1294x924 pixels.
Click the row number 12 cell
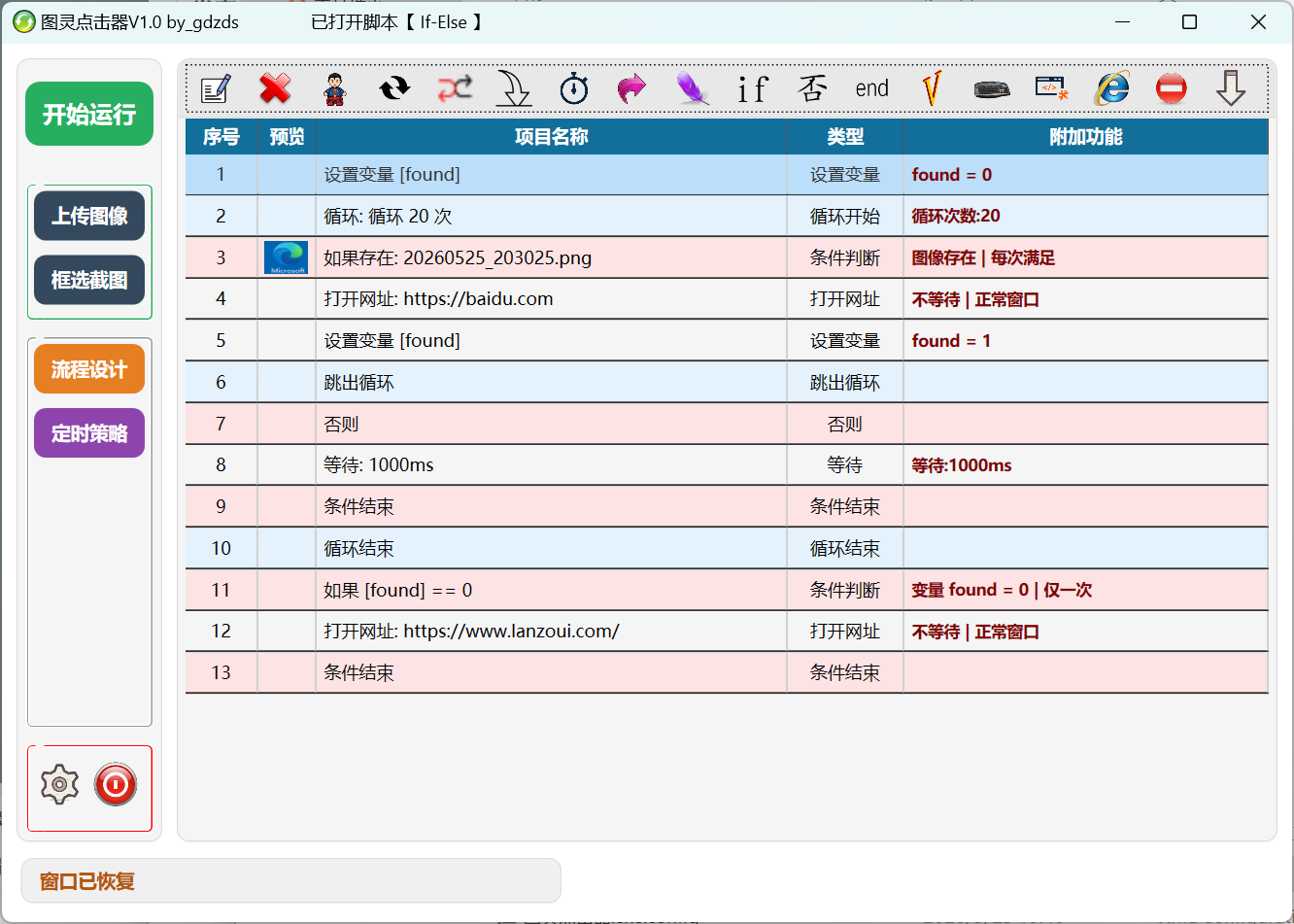[x=221, y=632]
